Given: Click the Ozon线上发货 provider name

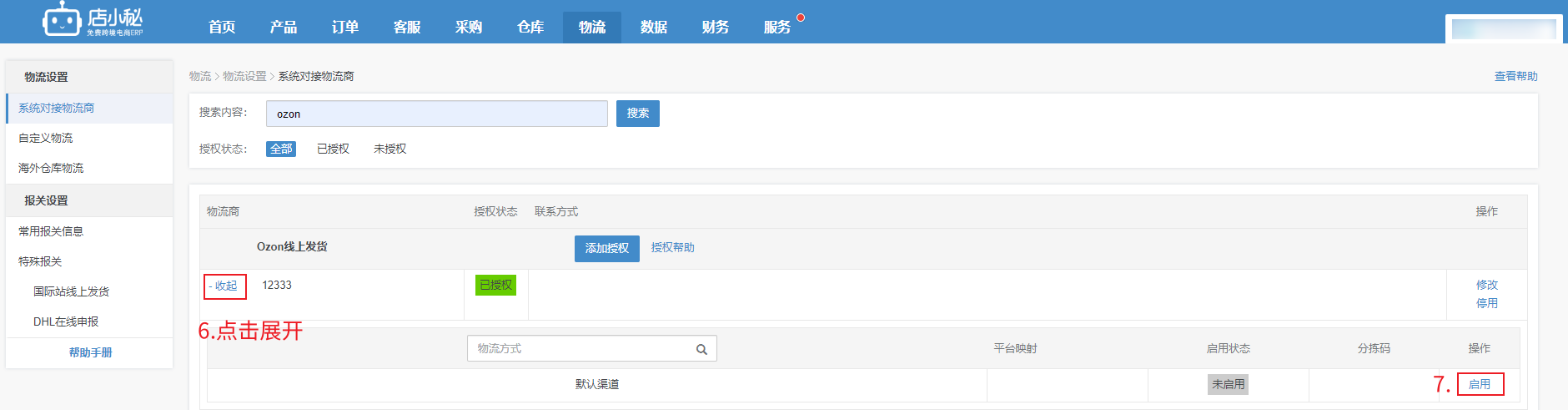Looking at the screenshot, I should pyautogui.click(x=292, y=246).
